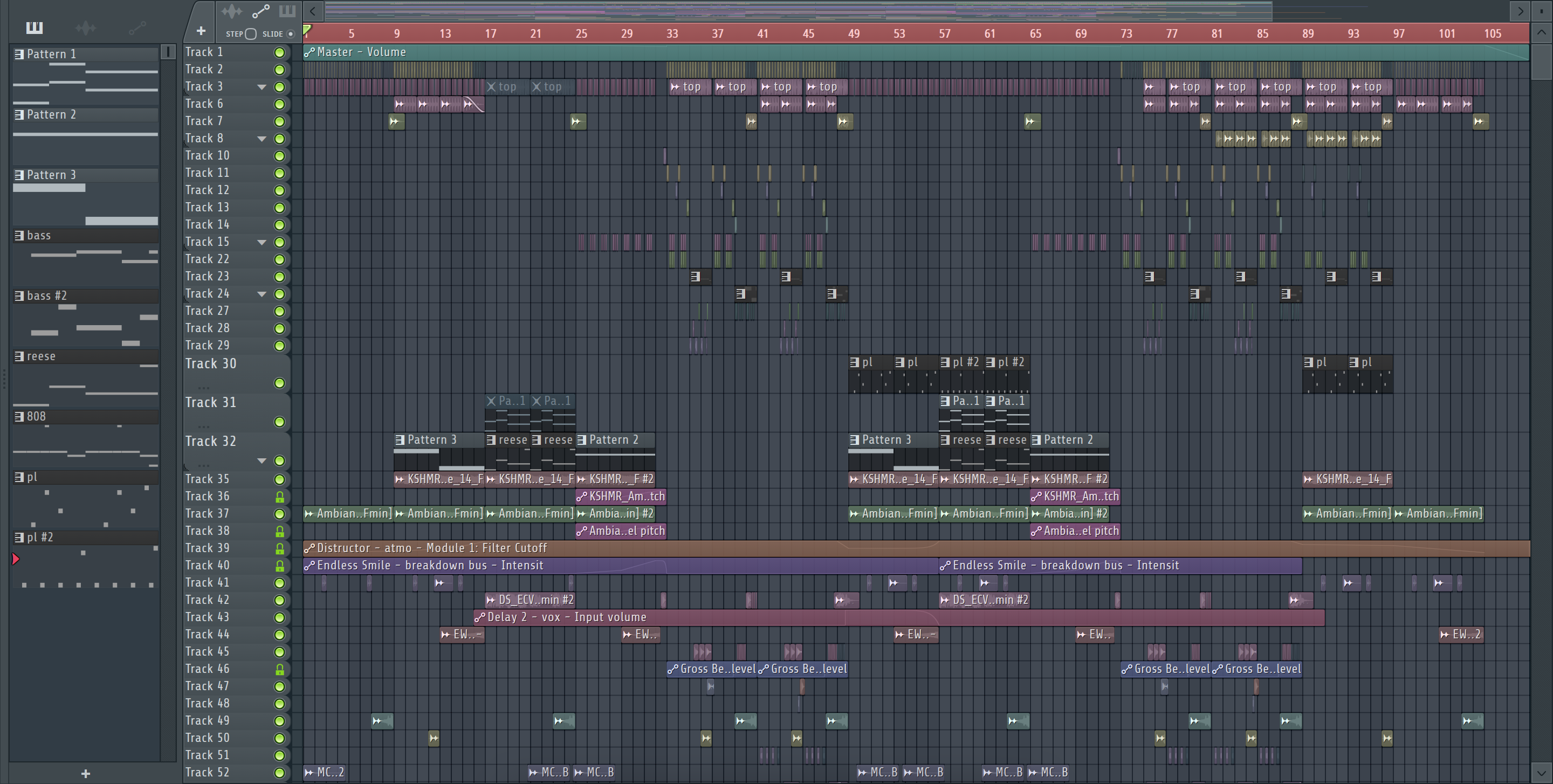Screen dimensions: 1553x784
Task: Select the Delay 2 vox Input volume clip
Action: click(898, 617)
